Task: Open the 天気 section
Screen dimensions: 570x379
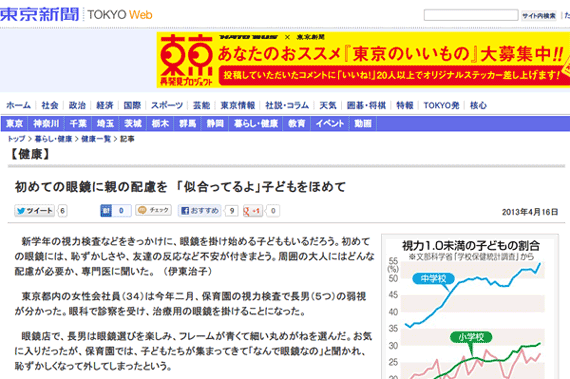Action: coord(328,105)
